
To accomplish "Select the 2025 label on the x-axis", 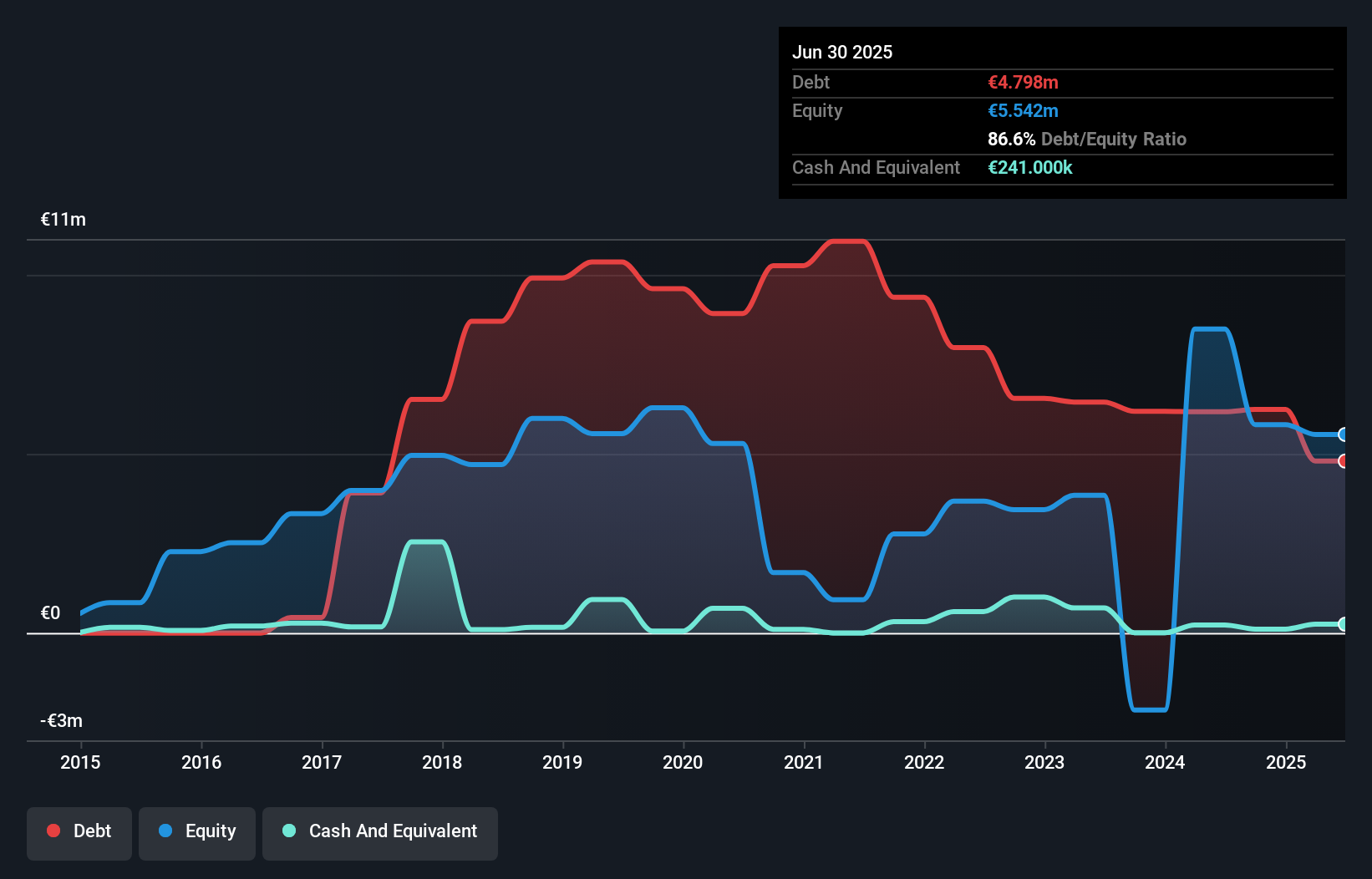I will [x=1287, y=762].
